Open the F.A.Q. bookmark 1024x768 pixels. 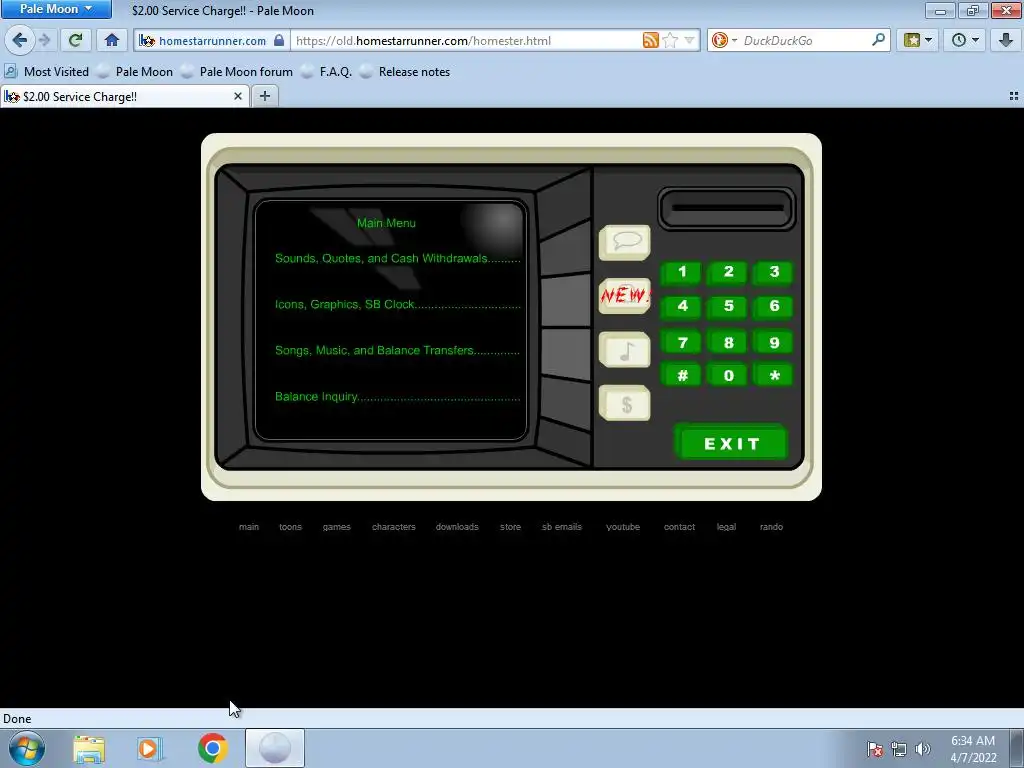(327, 72)
